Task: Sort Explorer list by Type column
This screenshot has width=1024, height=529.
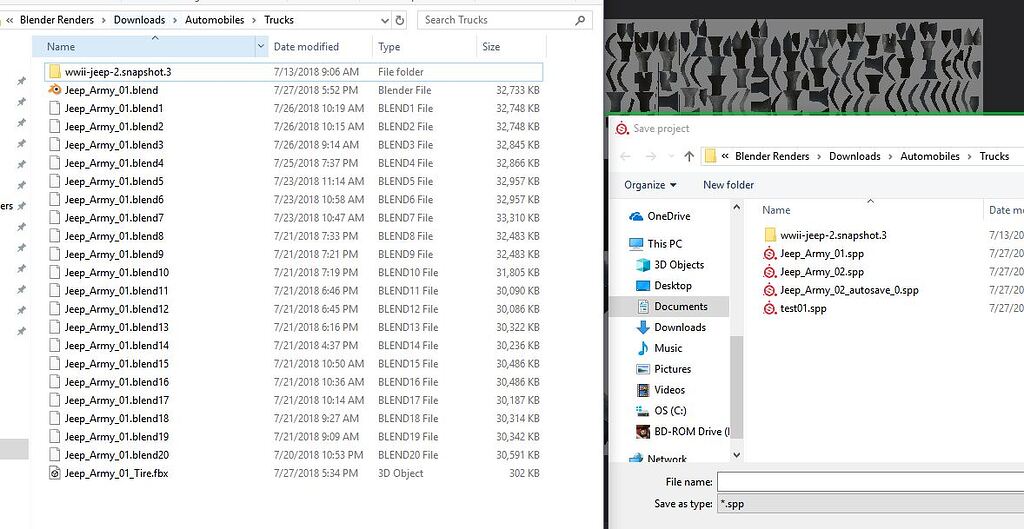Action: [x=389, y=46]
